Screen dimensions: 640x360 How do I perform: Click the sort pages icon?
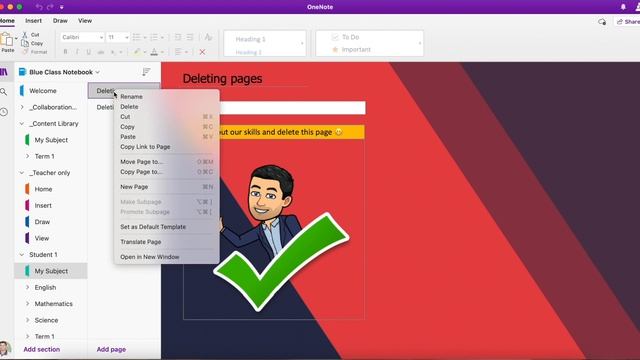(146, 72)
